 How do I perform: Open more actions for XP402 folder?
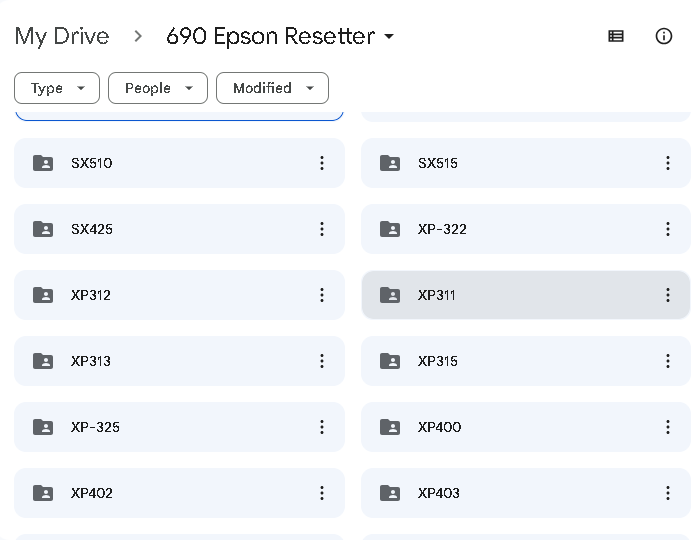click(322, 493)
